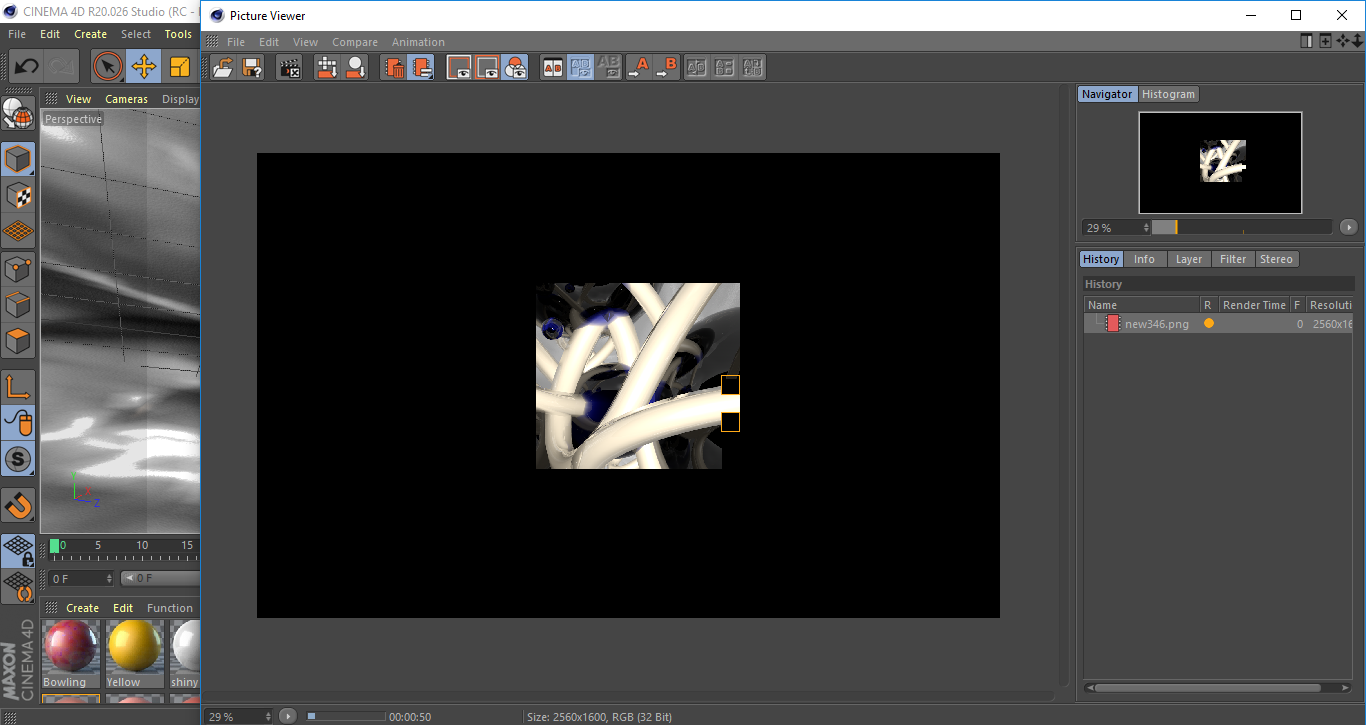
Task: Click the round arrow button beside navigator slider
Action: (x=1348, y=227)
